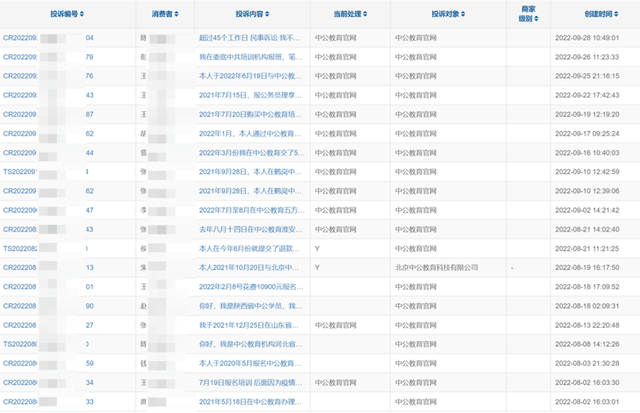Open complaint number CR202209 ending in 76
This screenshot has height=413, width=640.
click(48, 76)
